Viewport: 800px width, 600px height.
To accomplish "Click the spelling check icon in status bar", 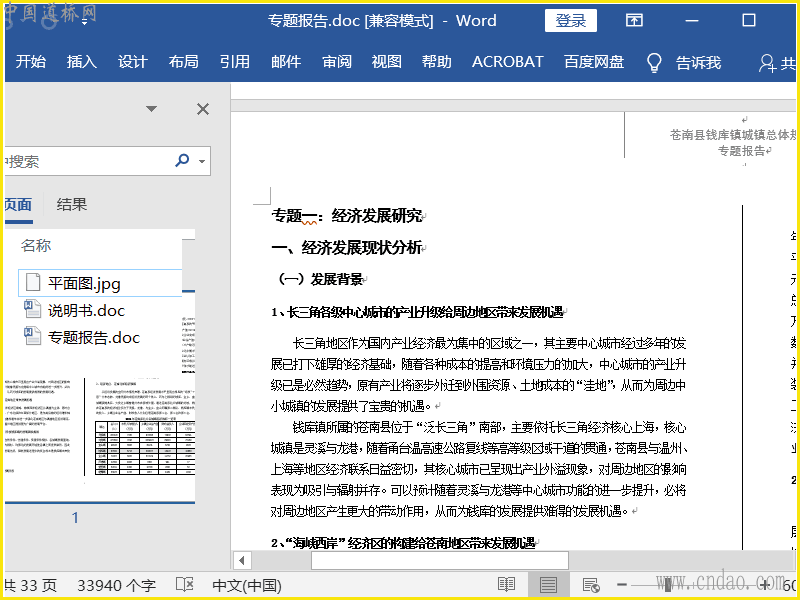I will pyautogui.click(x=184, y=584).
